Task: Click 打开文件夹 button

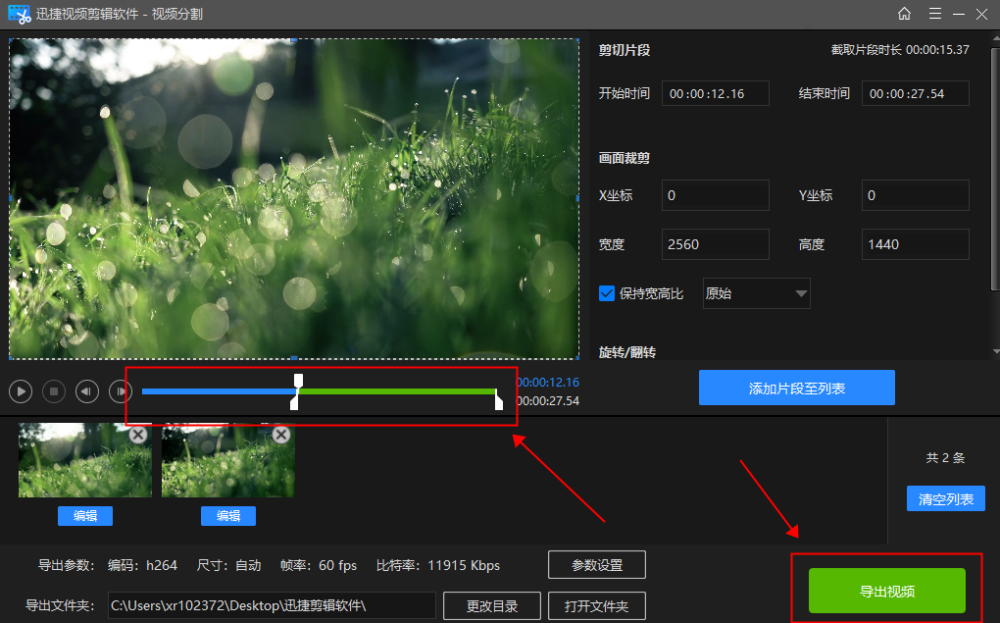Action: pos(597,606)
